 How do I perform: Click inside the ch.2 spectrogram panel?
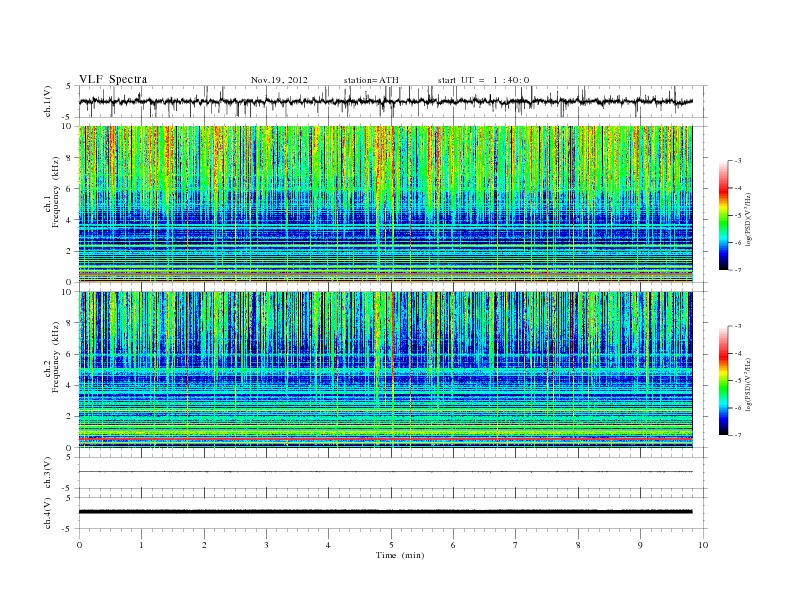pyautogui.click(x=385, y=370)
